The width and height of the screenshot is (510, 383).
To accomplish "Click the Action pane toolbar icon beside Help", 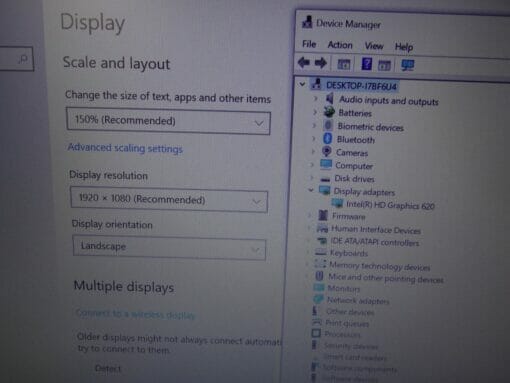I will pyautogui.click(x=384, y=65).
